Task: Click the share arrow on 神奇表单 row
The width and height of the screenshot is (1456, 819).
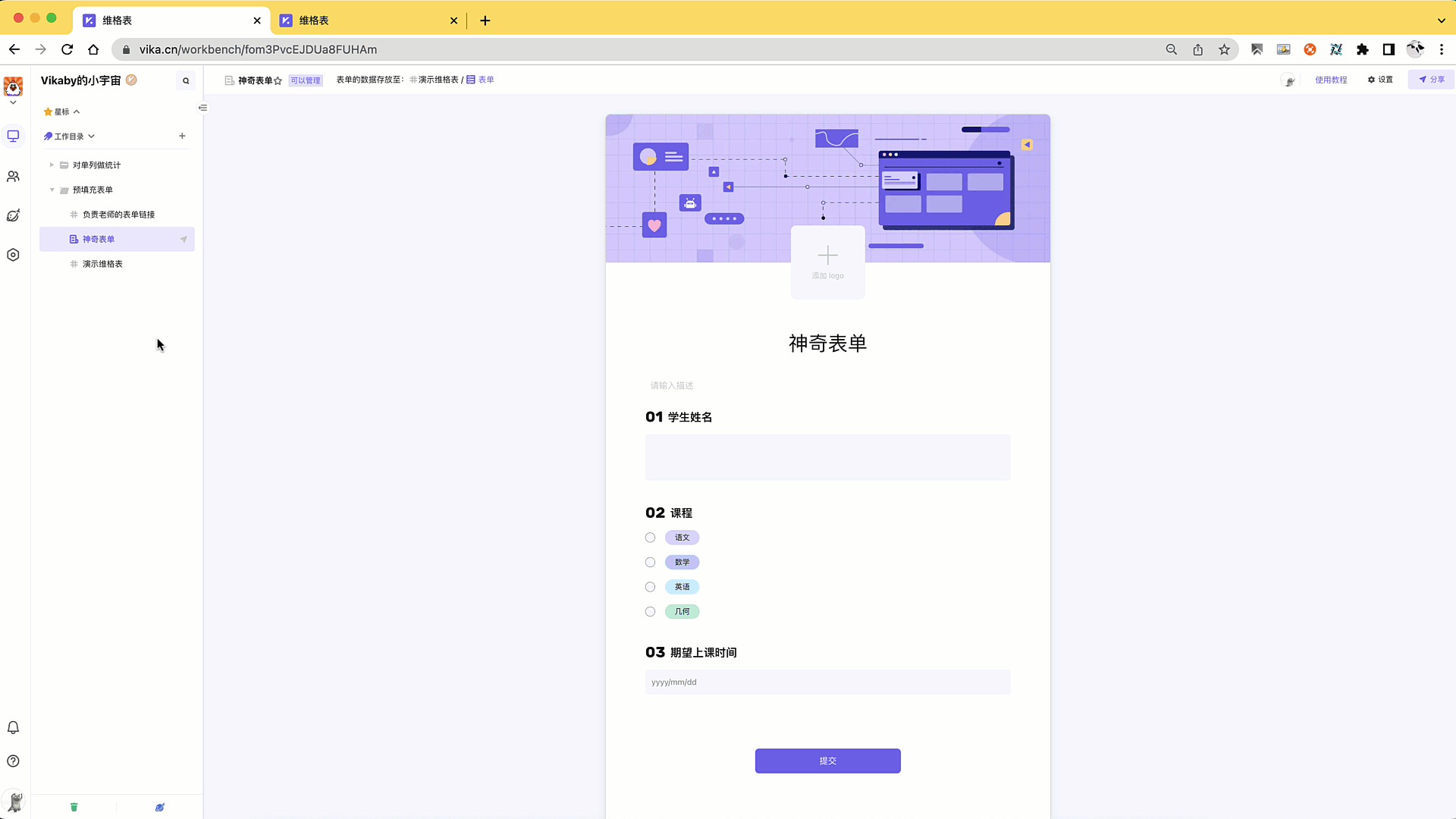Action: coord(184,239)
